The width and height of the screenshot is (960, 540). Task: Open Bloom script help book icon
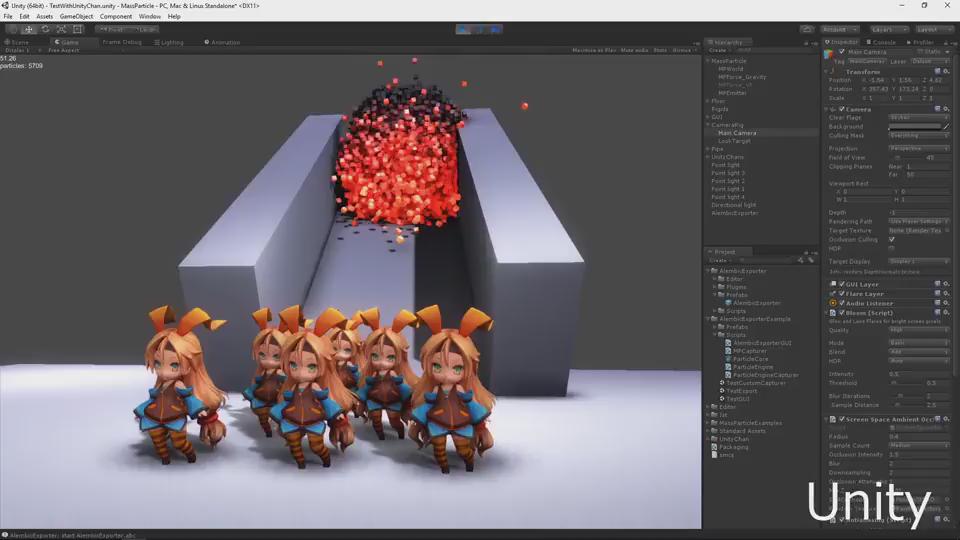937,313
